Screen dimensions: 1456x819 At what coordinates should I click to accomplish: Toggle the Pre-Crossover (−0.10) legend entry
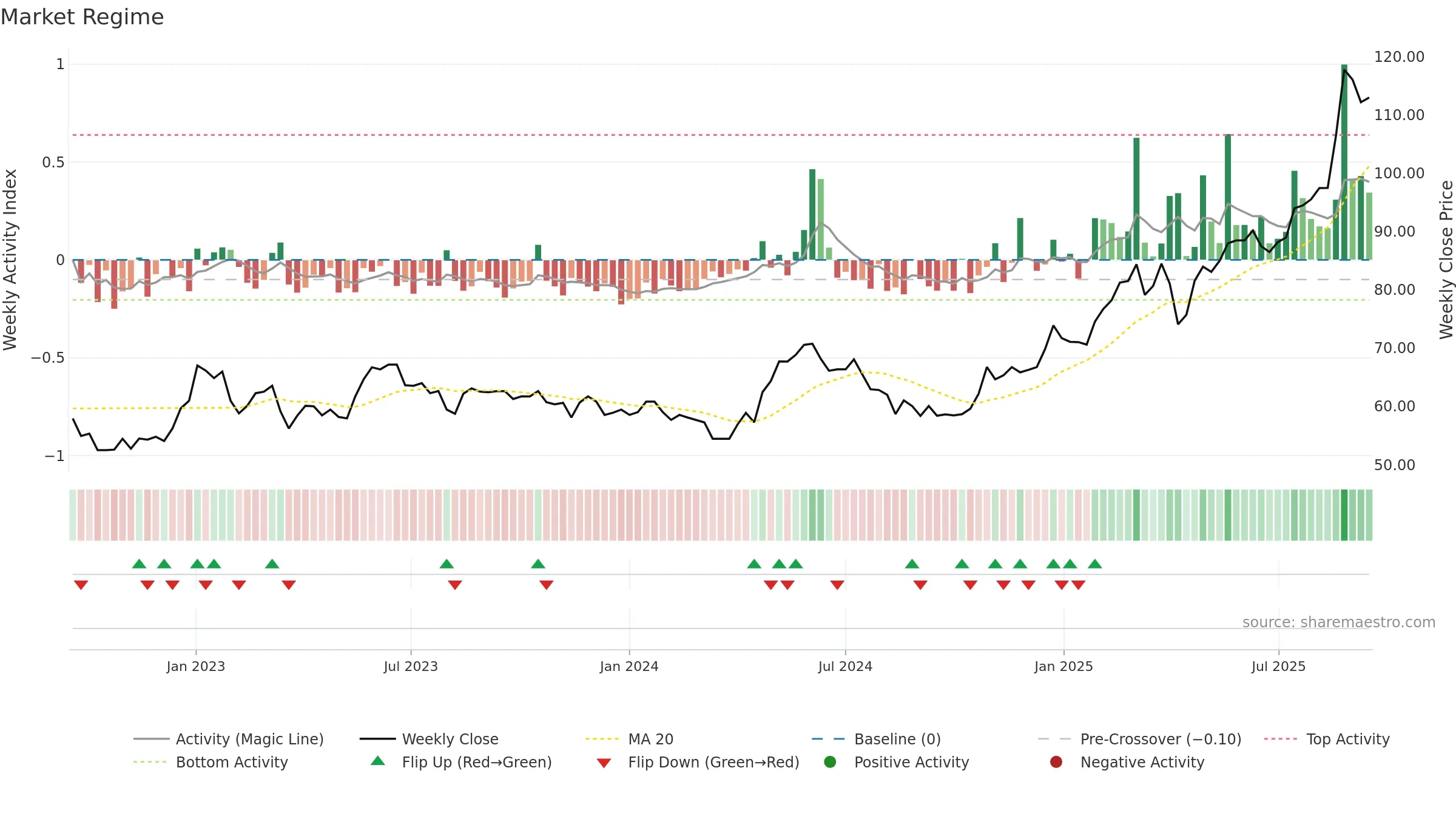point(1139,739)
